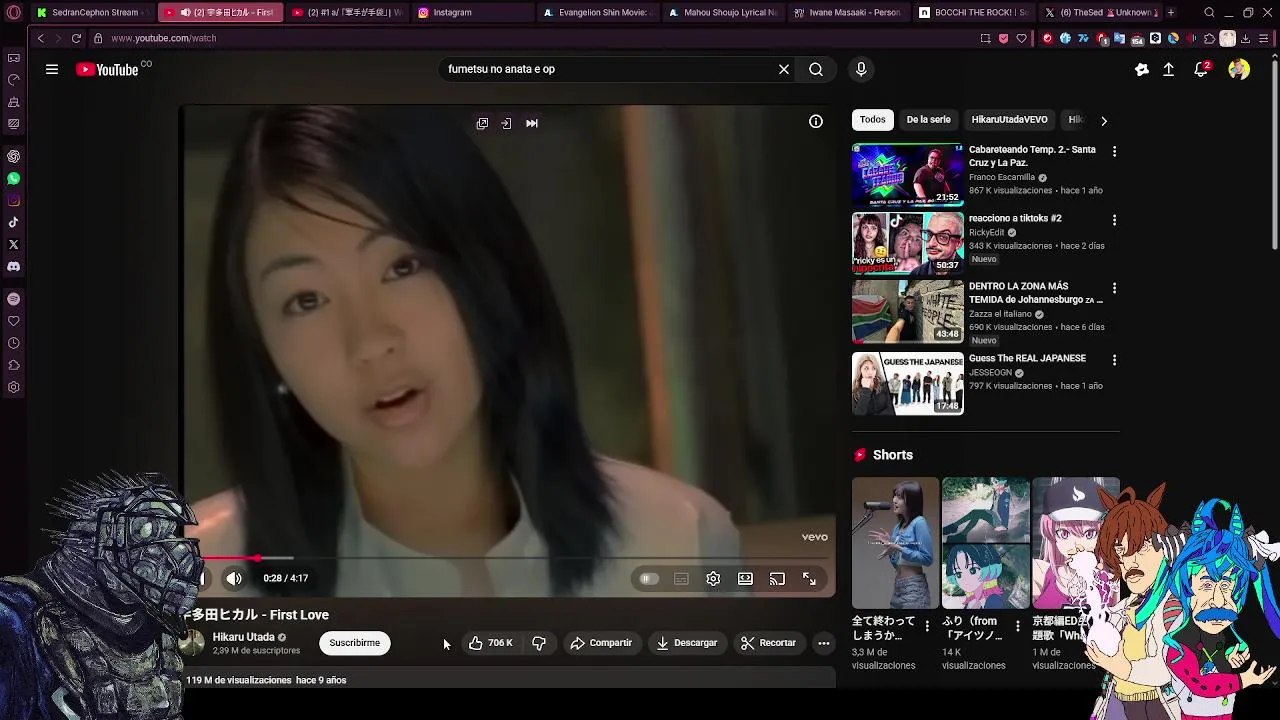The image size is (1280, 720).
Task: Select De la serie filter chip
Action: point(928,120)
